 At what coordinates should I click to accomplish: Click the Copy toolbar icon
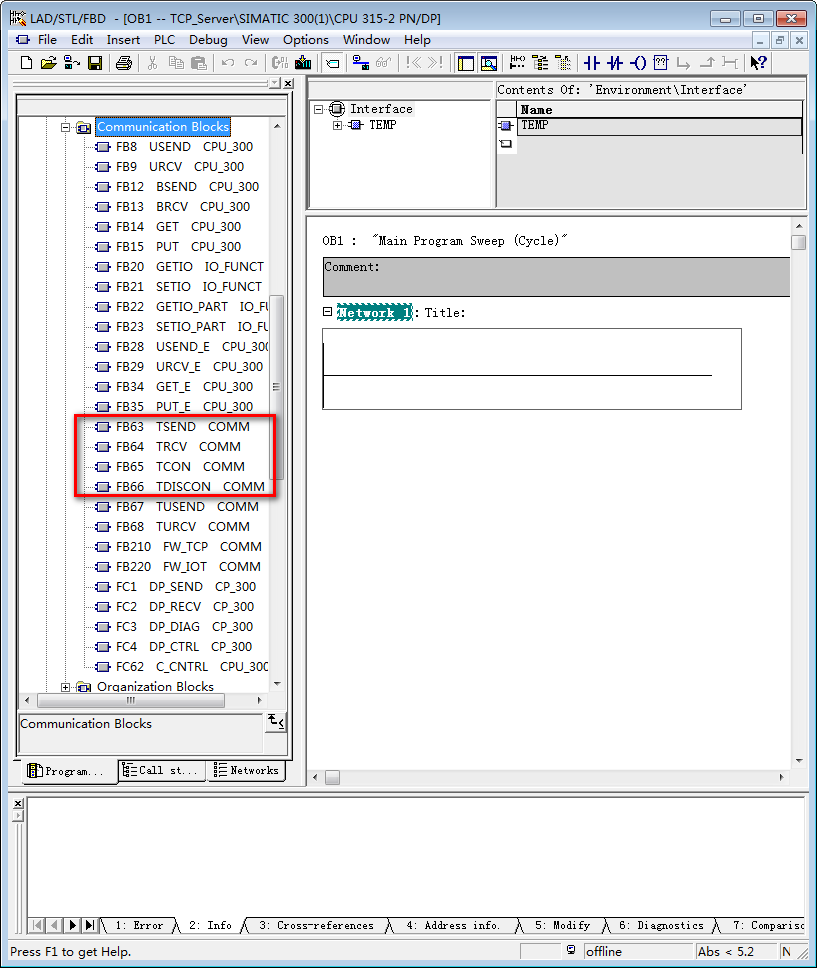pyautogui.click(x=176, y=62)
